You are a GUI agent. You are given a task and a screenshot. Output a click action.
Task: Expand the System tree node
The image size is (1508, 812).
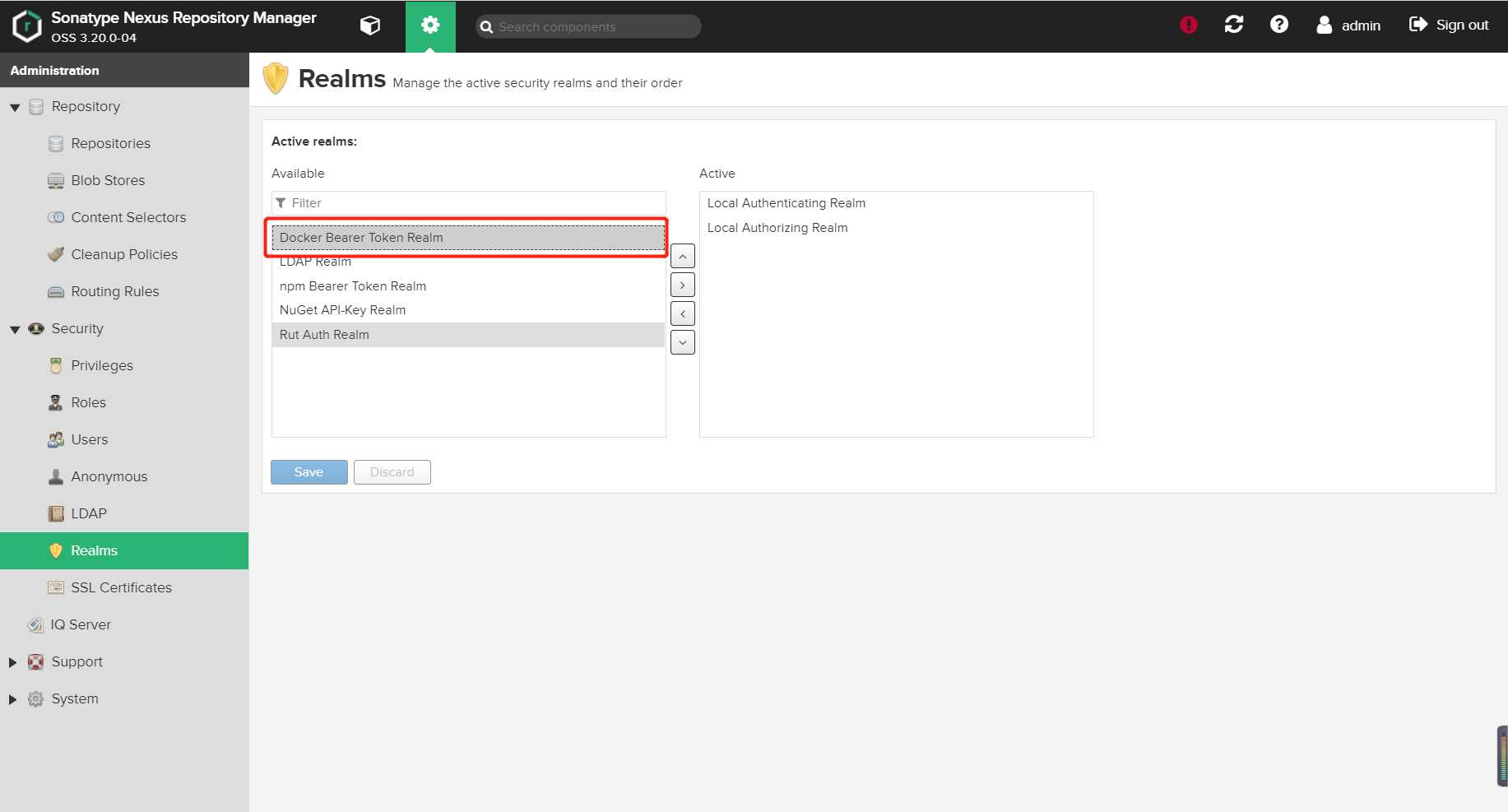click(13, 699)
